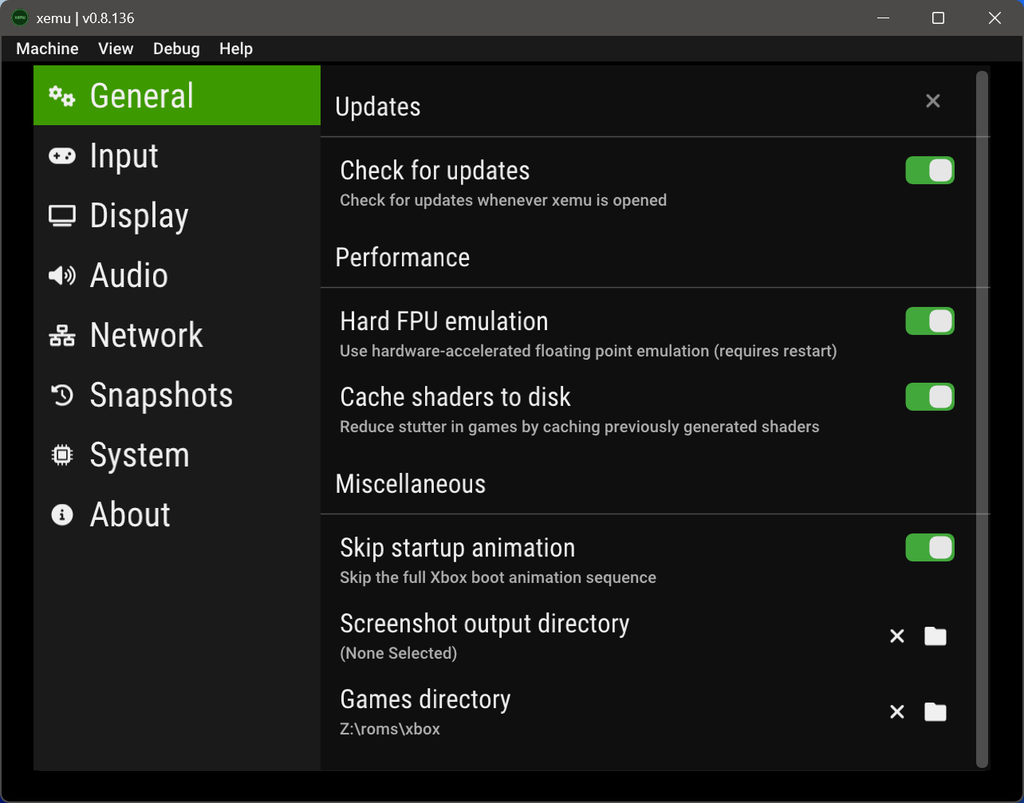Screen dimensions: 1024x803
Task: Clear the Games directory path
Action: pos(897,712)
